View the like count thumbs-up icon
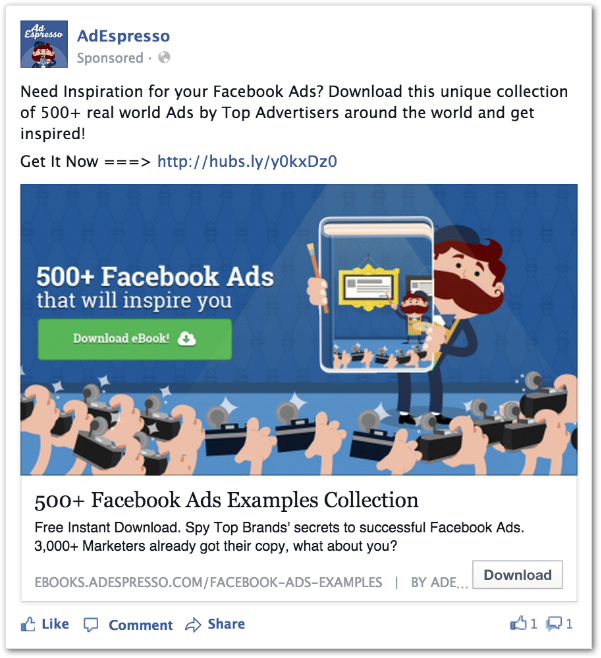This screenshot has width=601, height=658. 518,624
